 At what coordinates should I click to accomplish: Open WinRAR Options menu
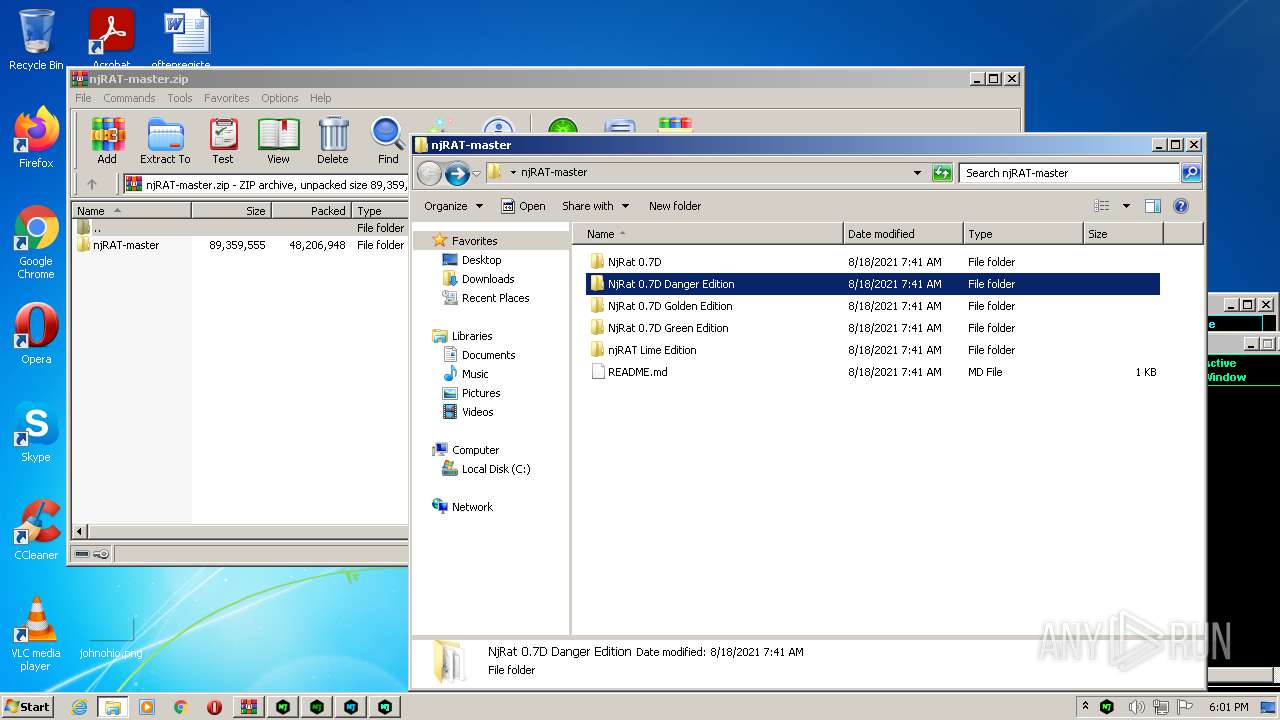pyautogui.click(x=280, y=98)
